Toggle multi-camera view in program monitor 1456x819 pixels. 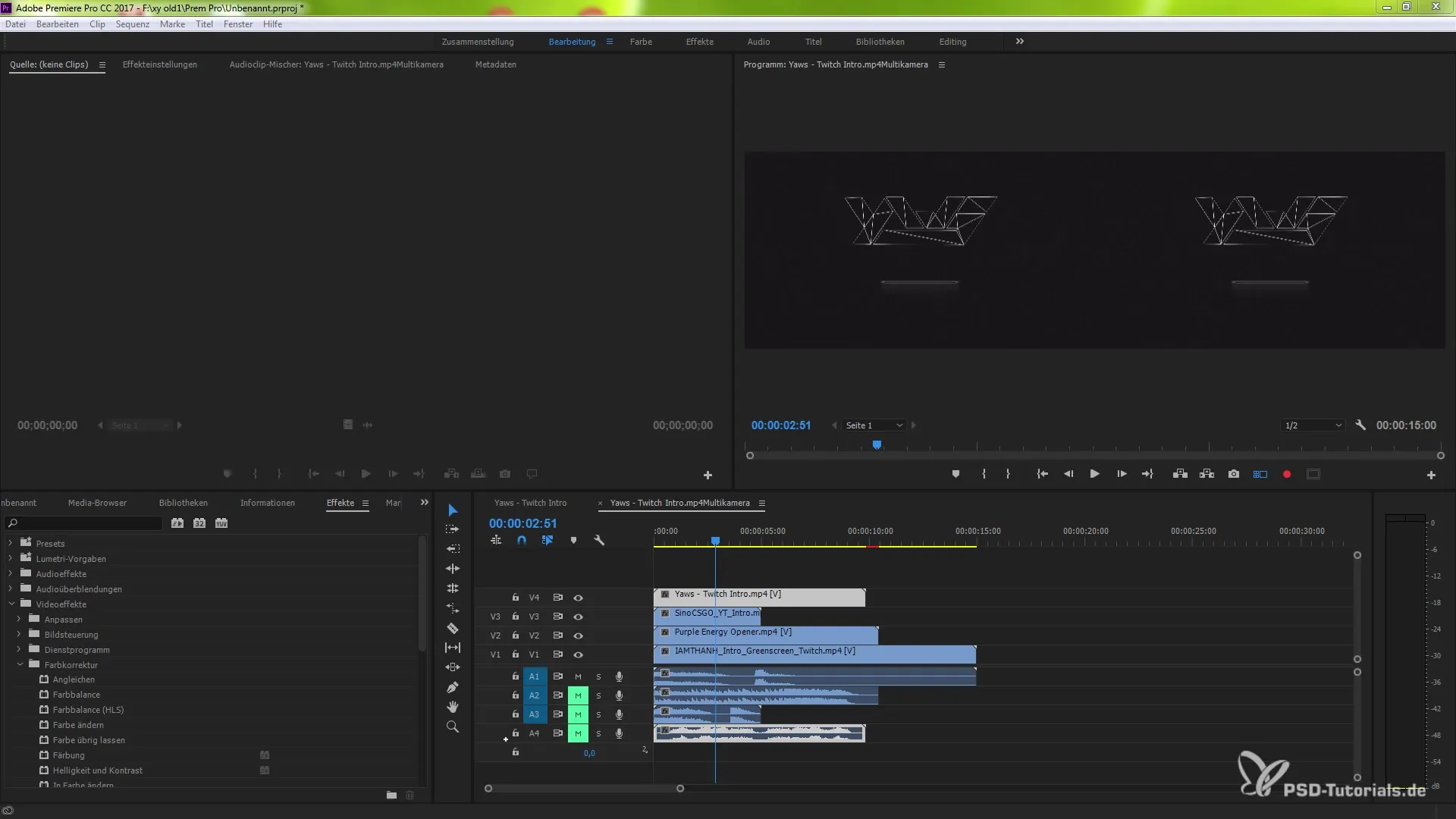1260,474
